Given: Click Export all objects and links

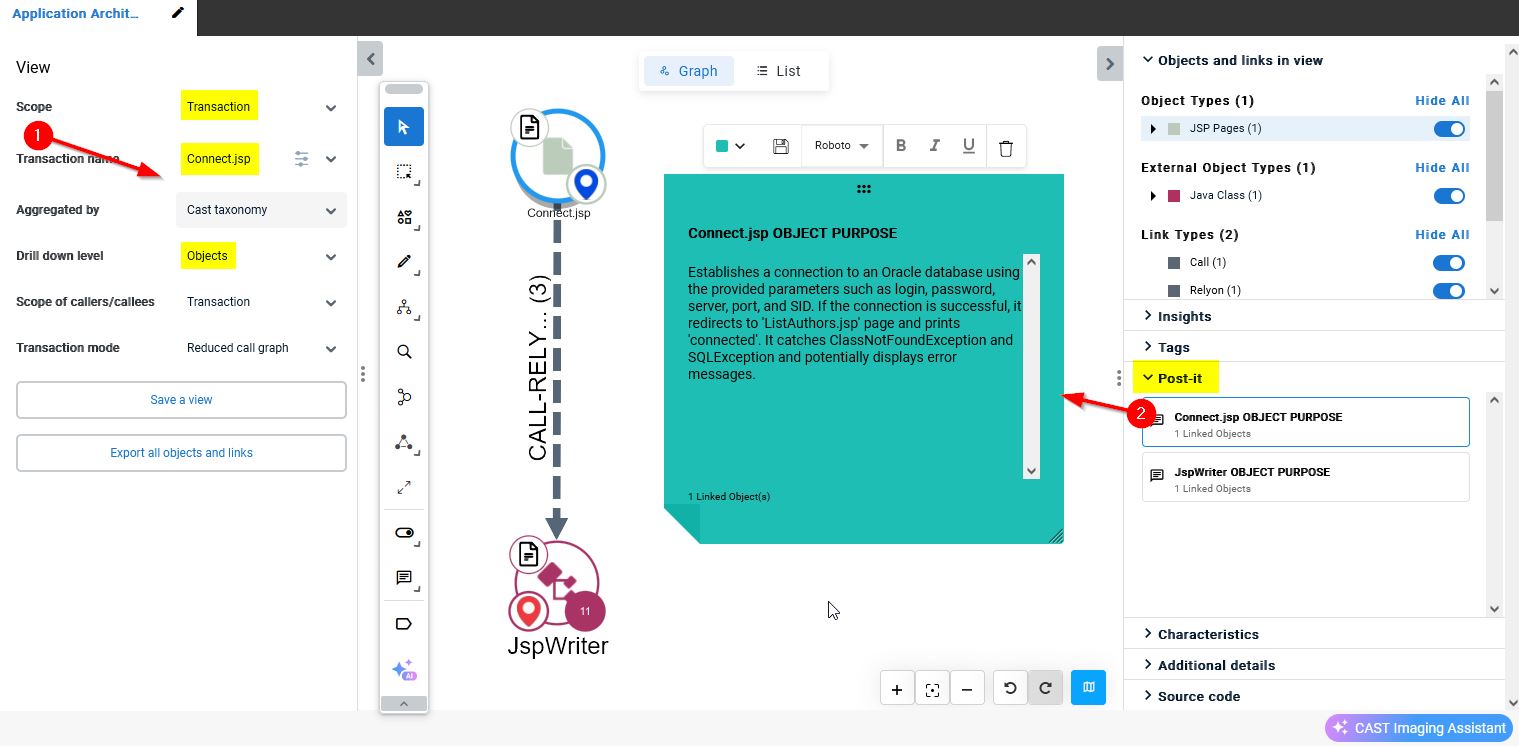Looking at the screenshot, I should click(x=181, y=453).
